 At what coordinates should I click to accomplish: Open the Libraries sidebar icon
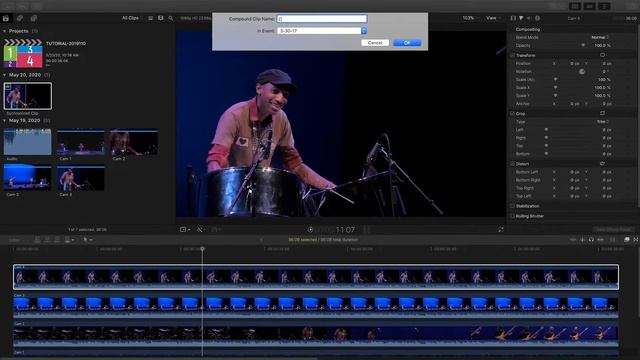[x=6, y=18]
